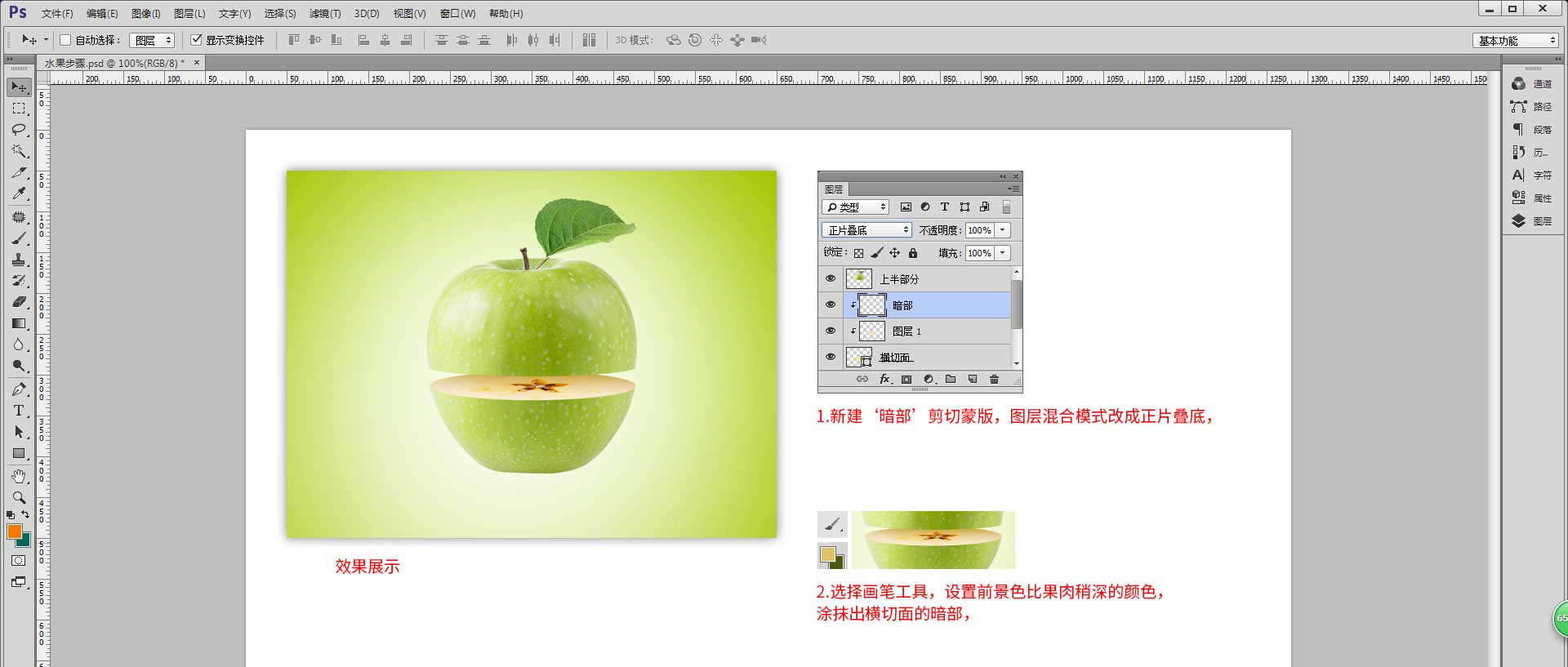Select the Clone Stamp tool
Screen dimensions: 1568x667
(19, 260)
